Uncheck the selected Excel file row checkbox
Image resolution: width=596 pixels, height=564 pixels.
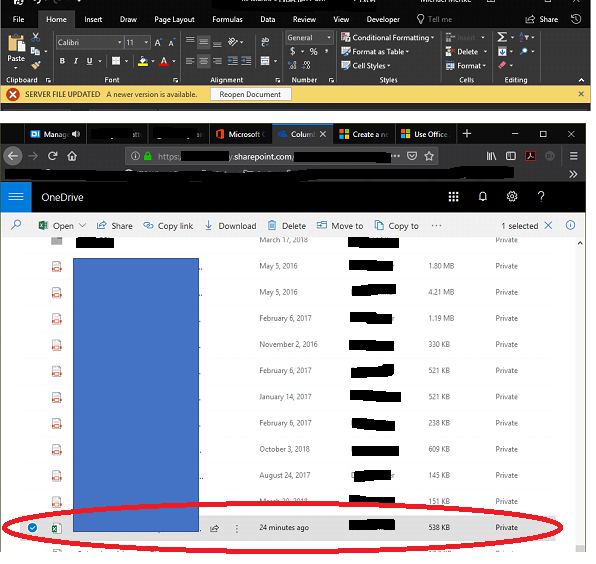[33, 528]
